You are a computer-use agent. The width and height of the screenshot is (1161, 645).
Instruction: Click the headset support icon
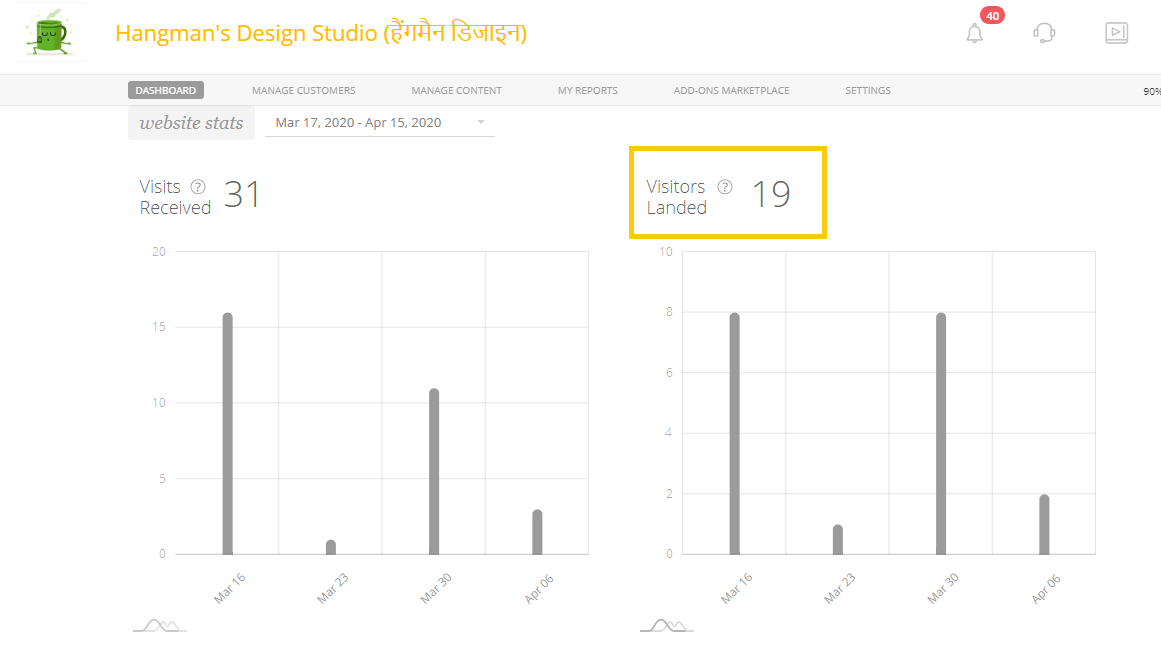click(x=1044, y=33)
